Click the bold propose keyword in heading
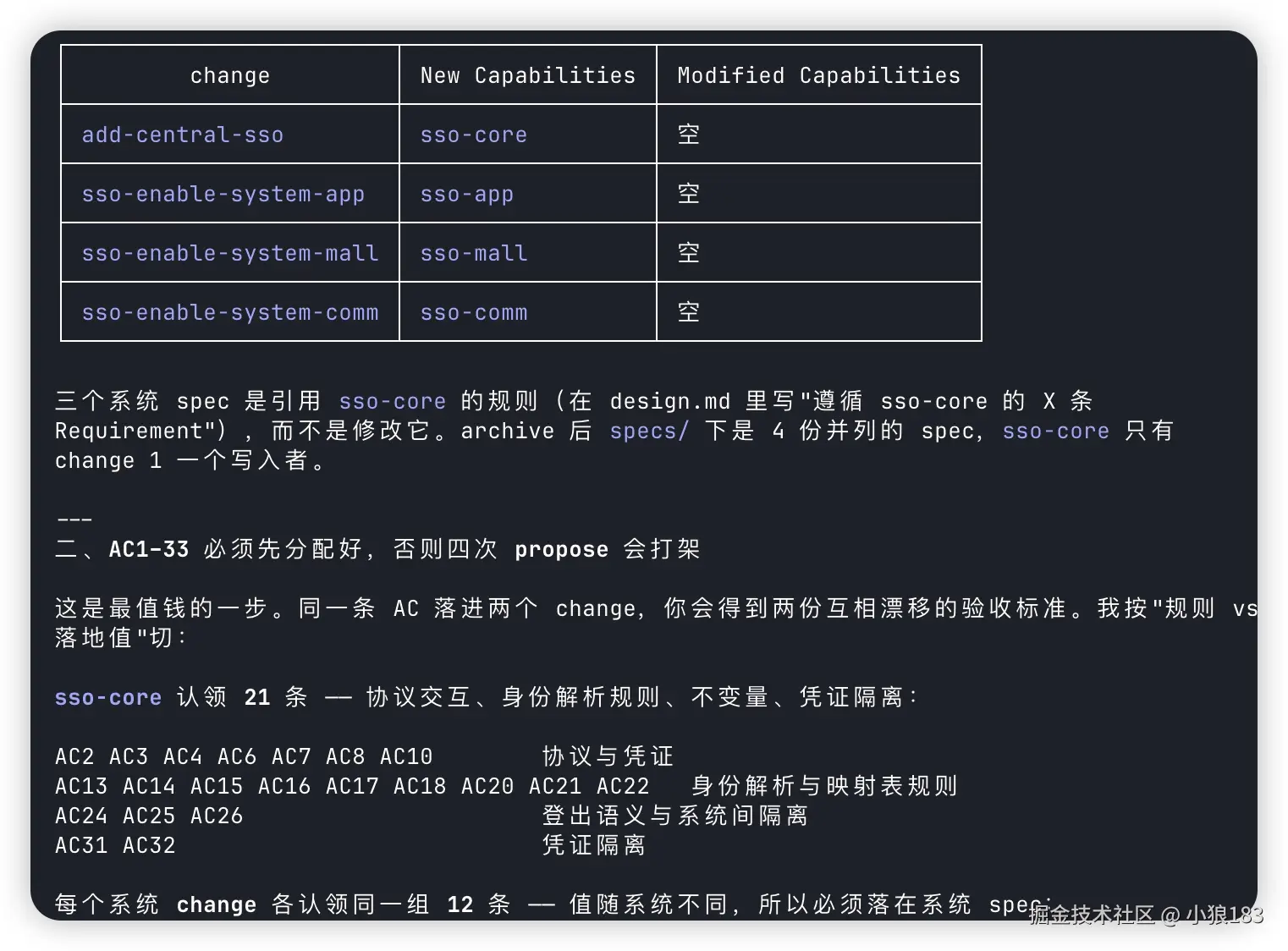Image resolution: width=1288 pixels, height=951 pixels. coord(562,549)
